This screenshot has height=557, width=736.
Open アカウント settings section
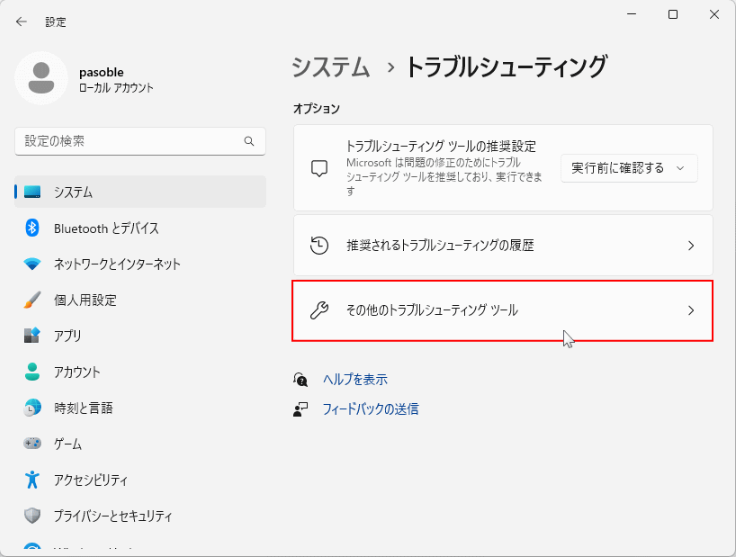(77, 372)
